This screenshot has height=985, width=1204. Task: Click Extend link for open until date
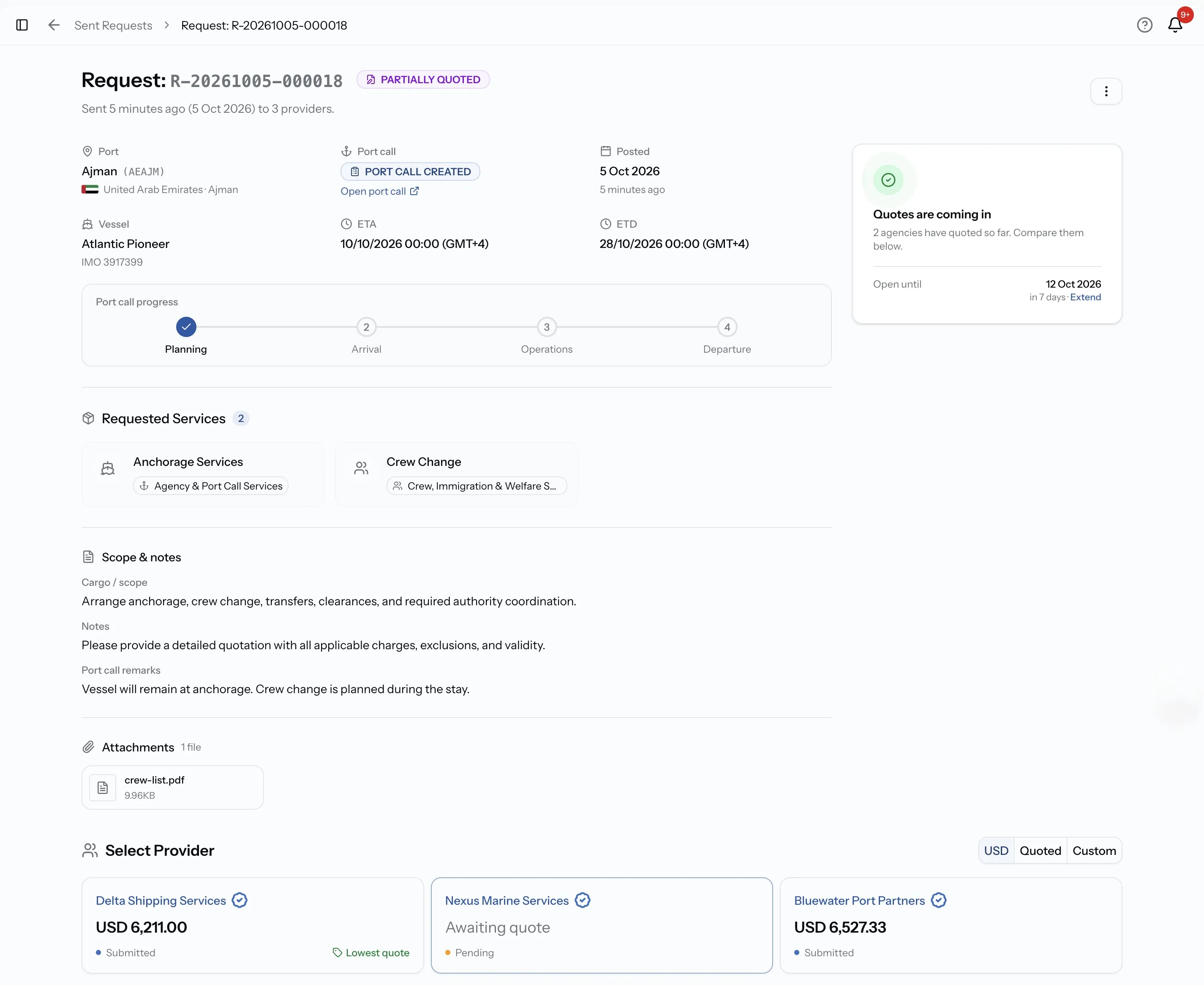[1085, 297]
